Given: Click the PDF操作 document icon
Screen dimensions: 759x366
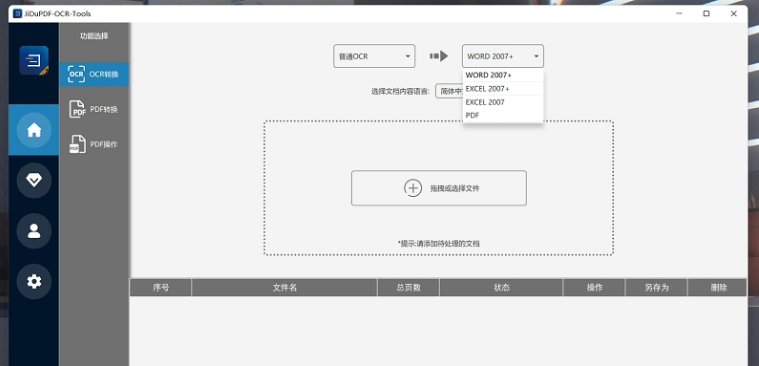Looking at the screenshot, I should (x=77, y=144).
